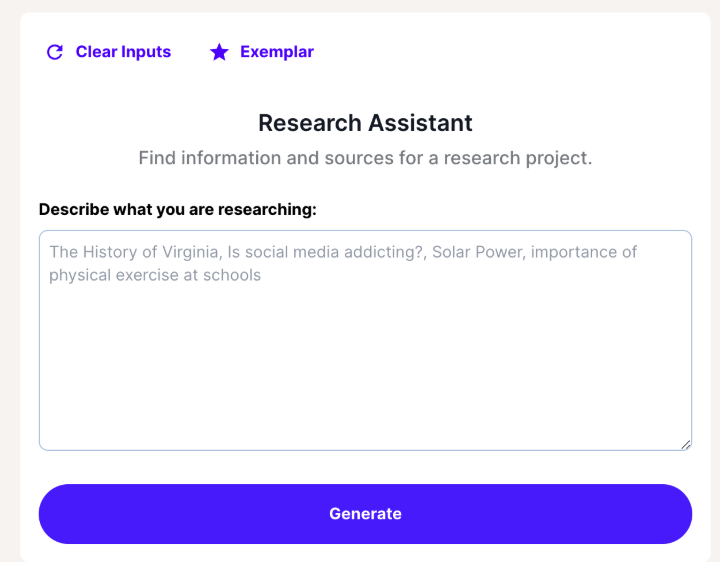Click the purple star icon
The width and height of the screenshot is (720, 562).
[x=219, y=52]
